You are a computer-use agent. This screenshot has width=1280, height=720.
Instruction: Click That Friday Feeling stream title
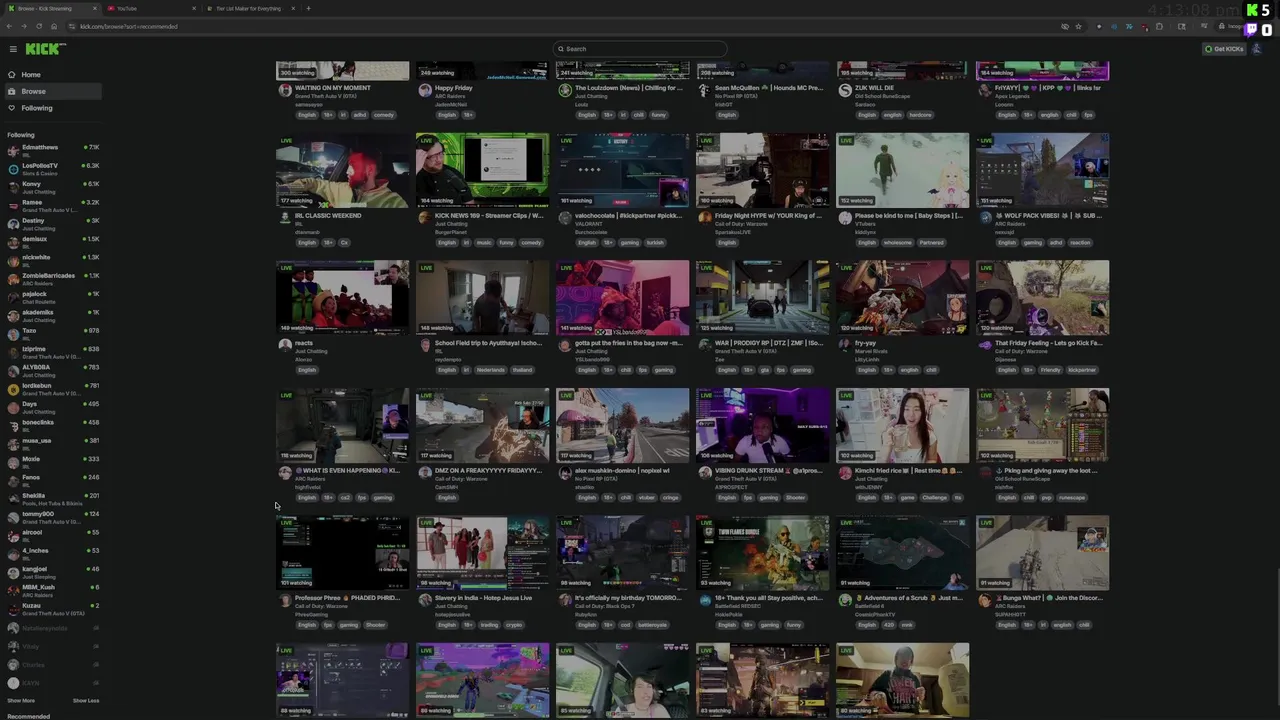coord(1049,343)
